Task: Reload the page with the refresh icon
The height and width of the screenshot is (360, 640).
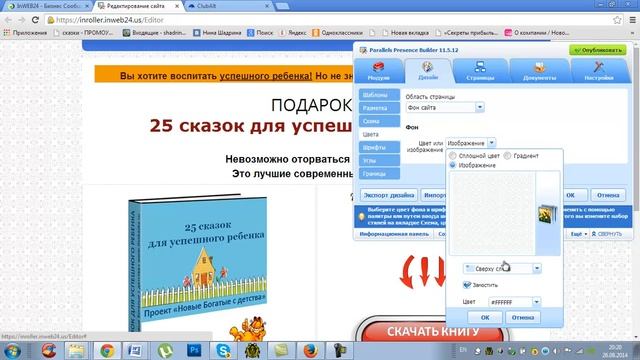Action: click(36, 20)
